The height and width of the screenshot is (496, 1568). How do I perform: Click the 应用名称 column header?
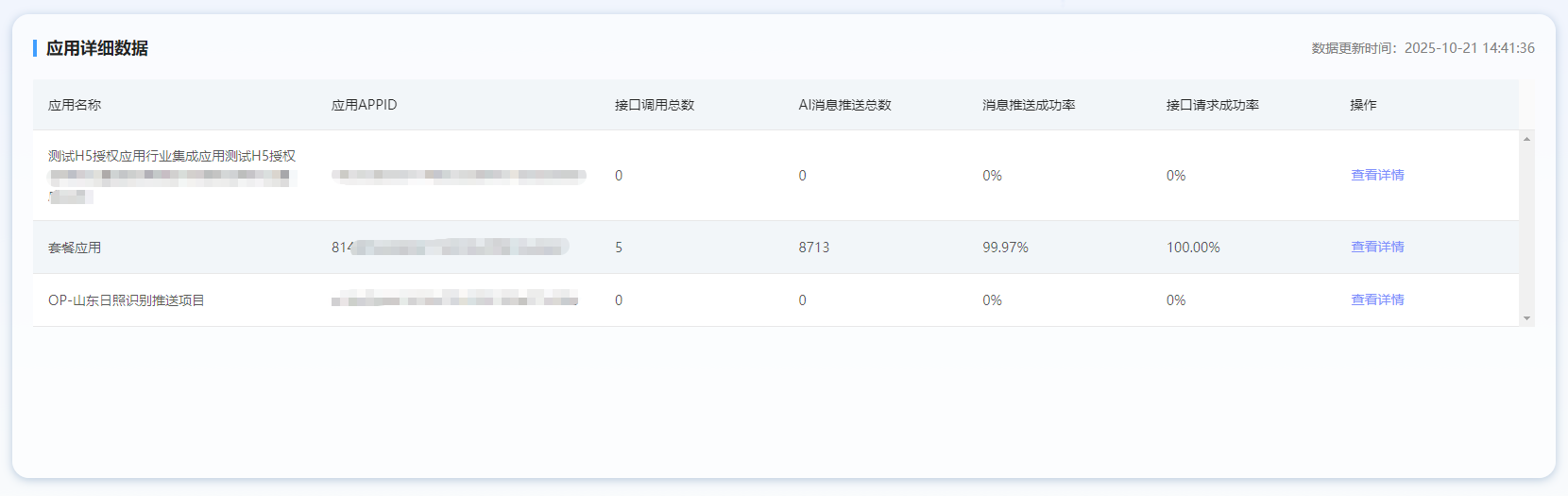click(x=75, y=105)
